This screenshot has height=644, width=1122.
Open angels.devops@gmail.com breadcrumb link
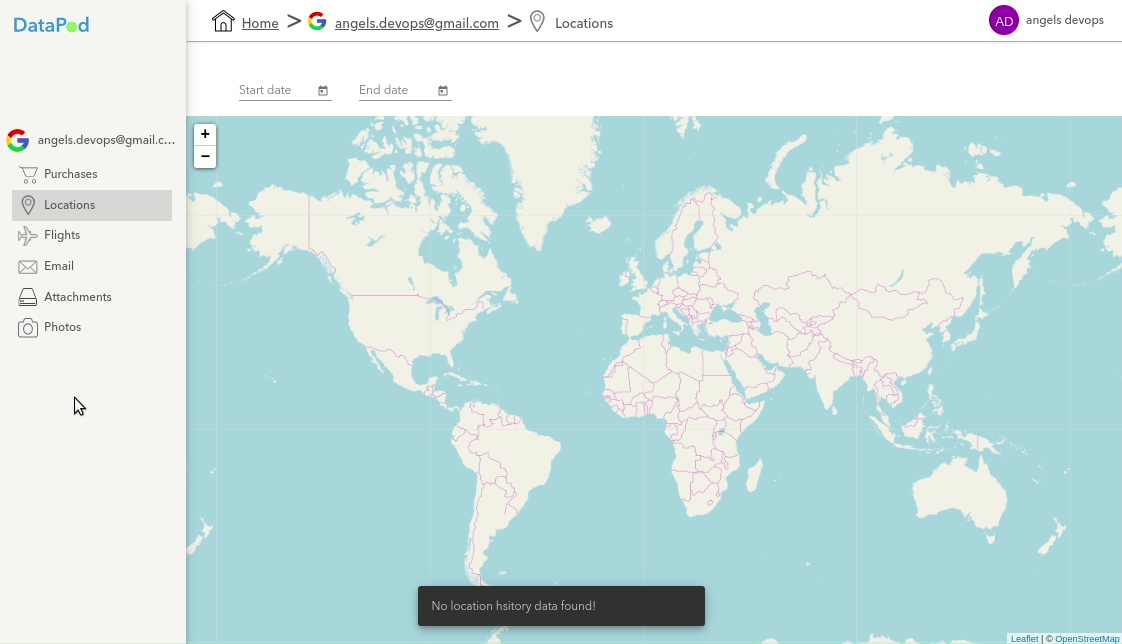(416, 23)
